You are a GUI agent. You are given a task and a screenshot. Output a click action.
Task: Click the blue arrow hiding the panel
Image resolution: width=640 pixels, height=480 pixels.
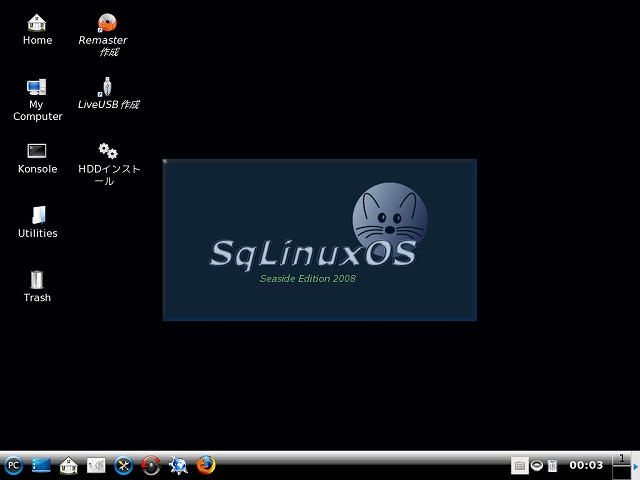click(x=636, y=466)
